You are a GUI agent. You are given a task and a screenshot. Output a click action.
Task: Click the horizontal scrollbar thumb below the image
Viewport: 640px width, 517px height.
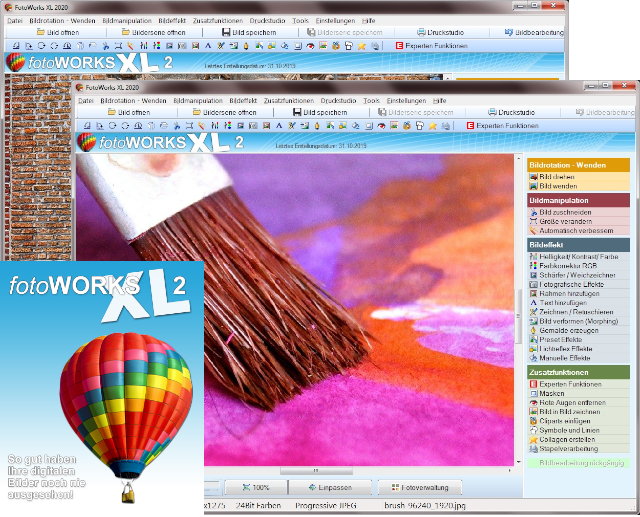(316, 471)
